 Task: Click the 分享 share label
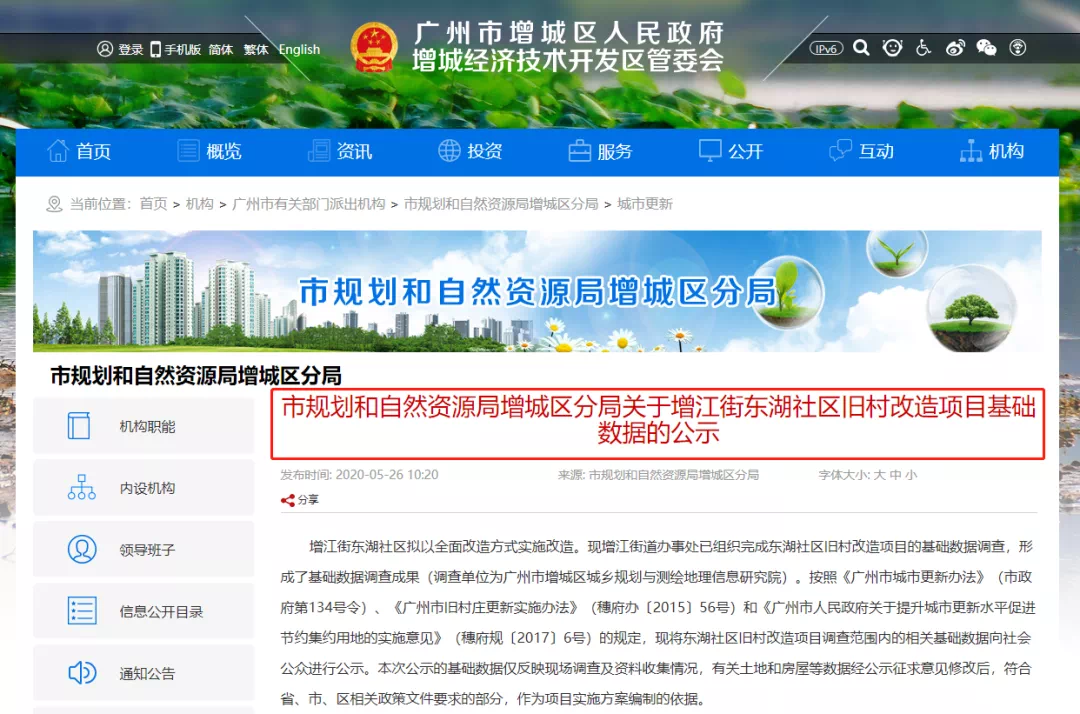click(308, 500)
